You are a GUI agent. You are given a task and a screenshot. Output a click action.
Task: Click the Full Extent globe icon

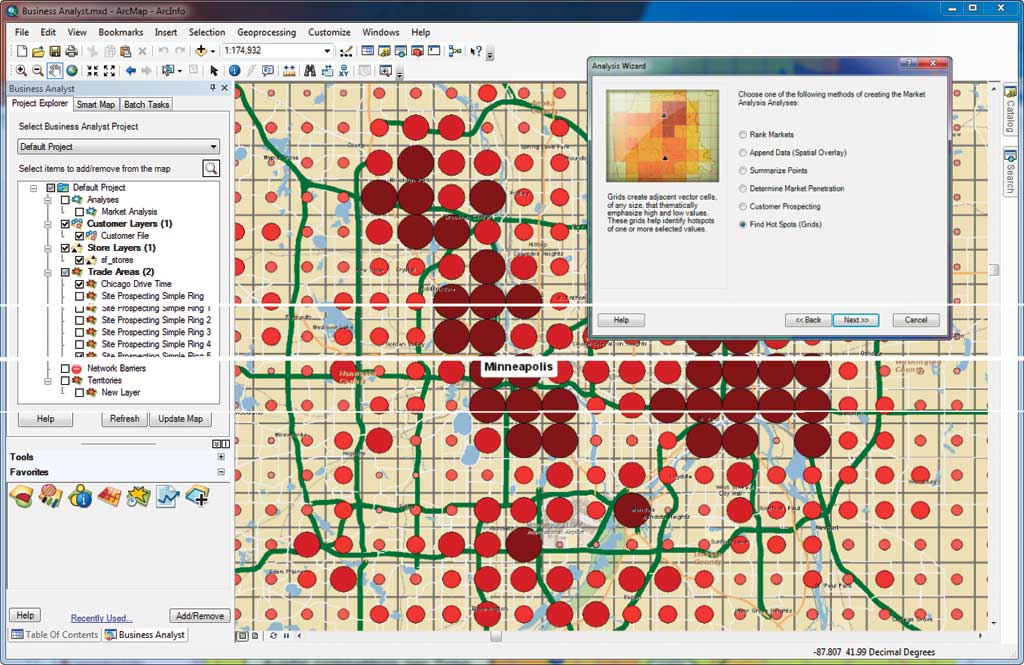click(x=73, y=71)
